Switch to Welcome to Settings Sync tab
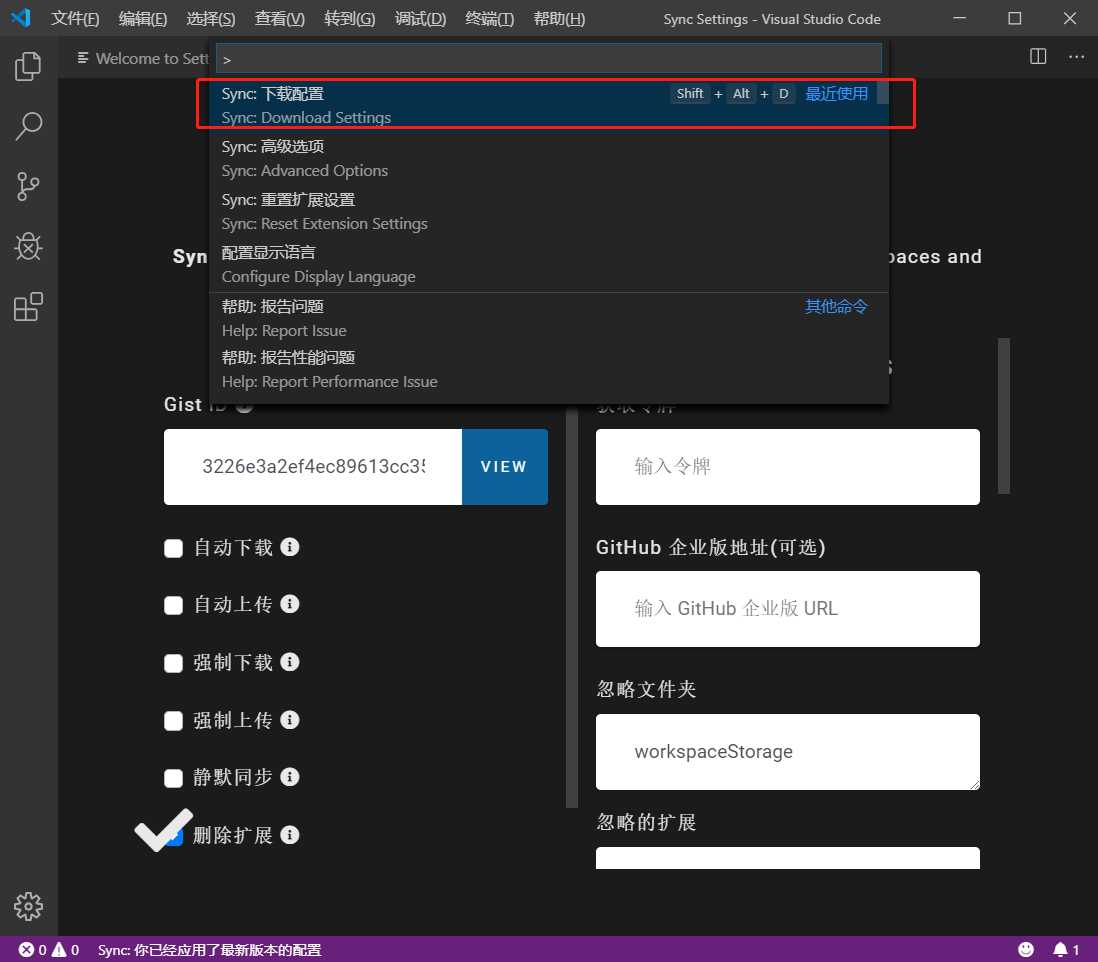The image size is (1098, 962). (x=142, y=58)
